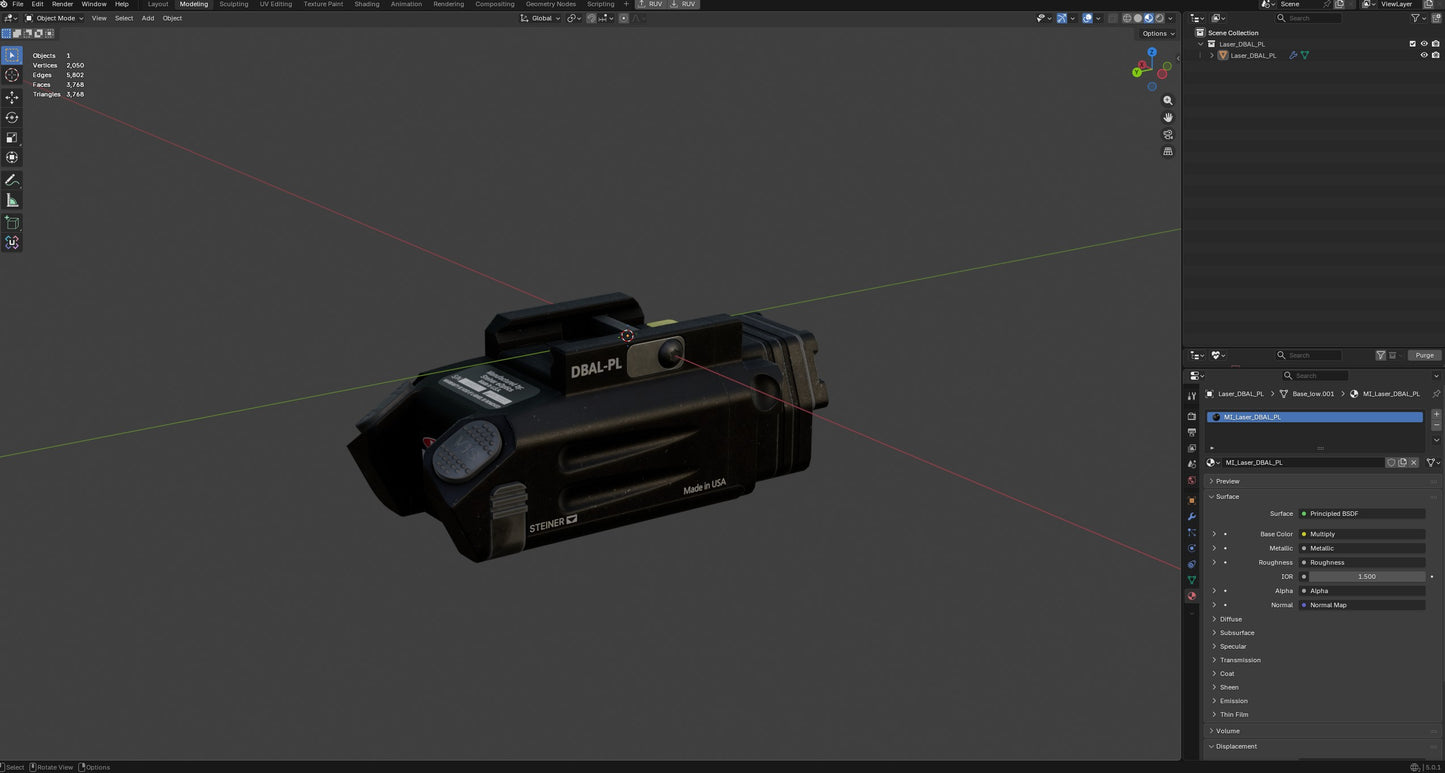This screenshot has height=773, width=1445.
Task: Click the pan hand viewport icon
Action: [x=1167, y=118]
